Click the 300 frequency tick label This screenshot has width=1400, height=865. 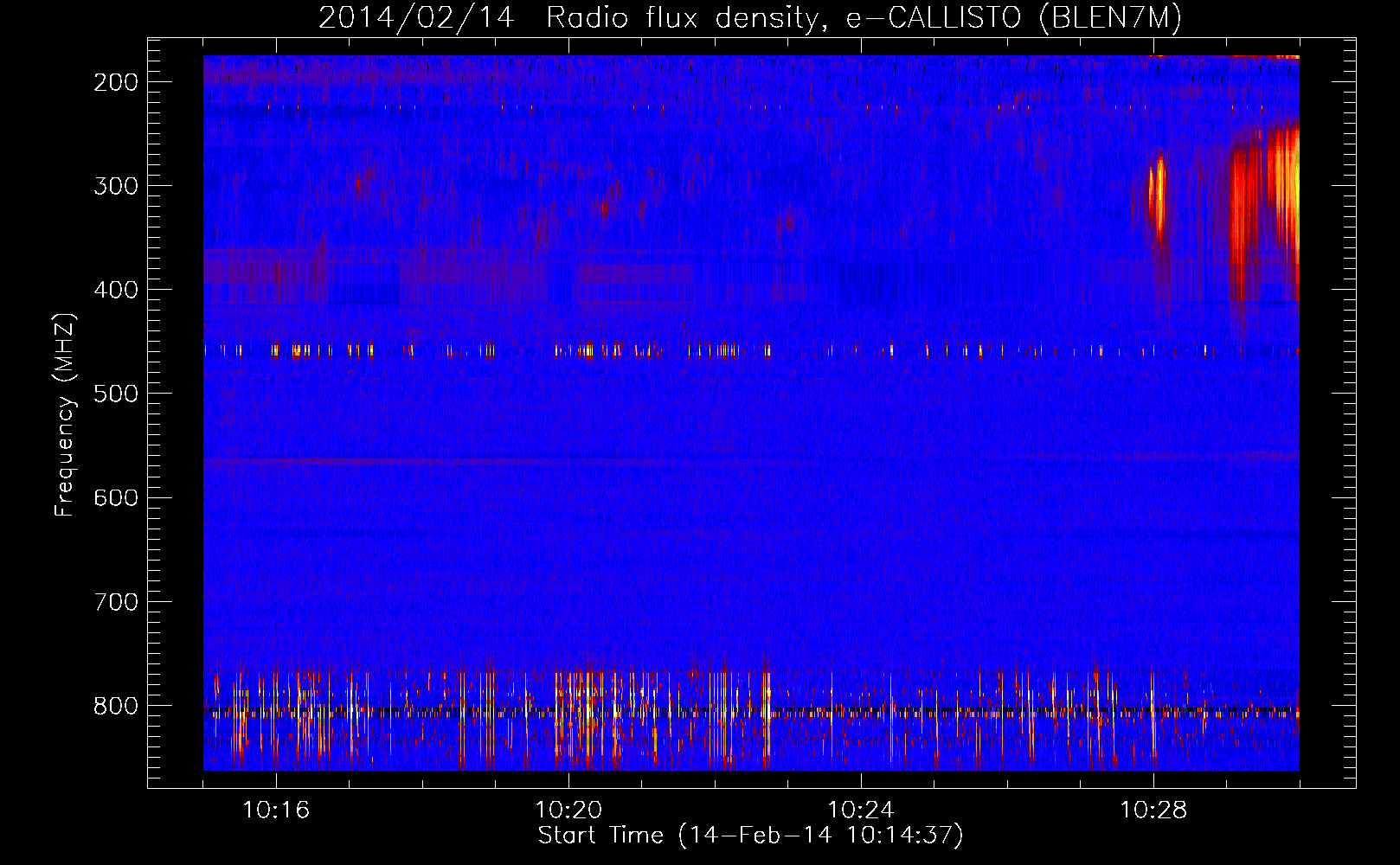116,186
